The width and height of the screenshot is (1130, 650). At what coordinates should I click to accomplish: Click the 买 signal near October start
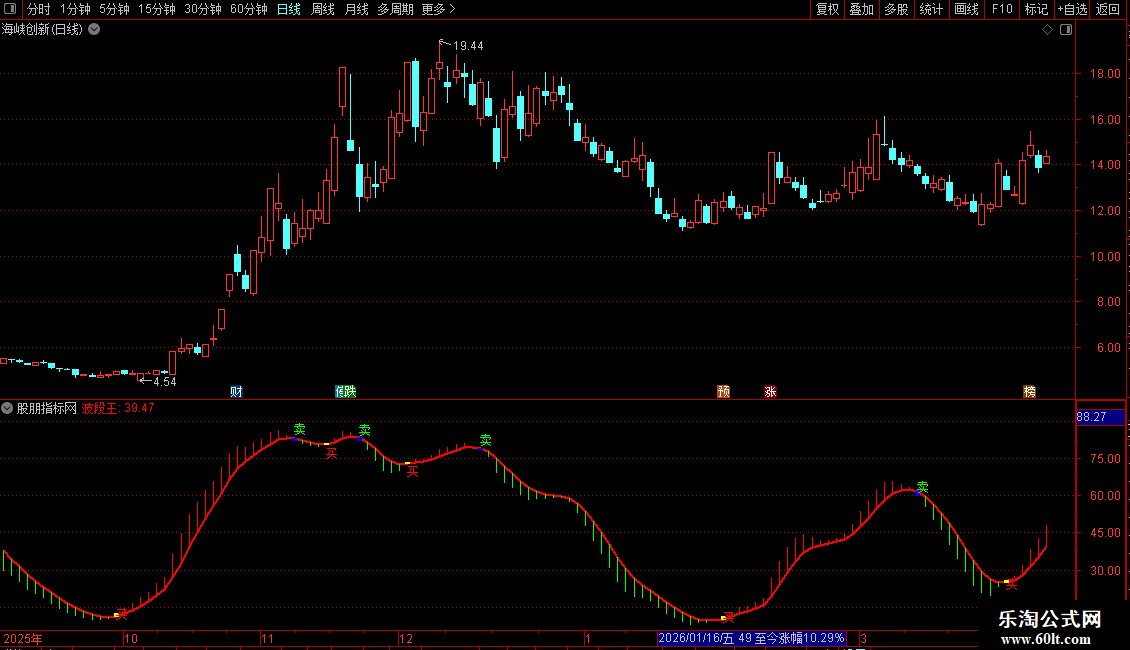pos(122,613)
